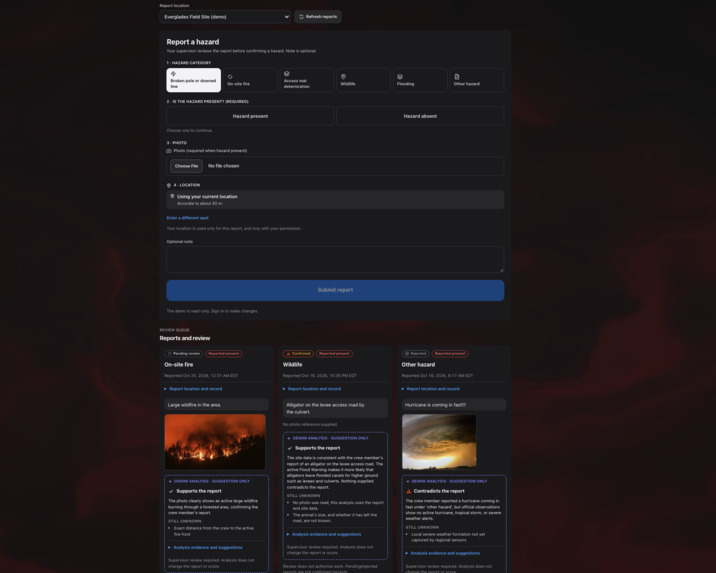Click the pin icon in current location box

click(172, 196)
